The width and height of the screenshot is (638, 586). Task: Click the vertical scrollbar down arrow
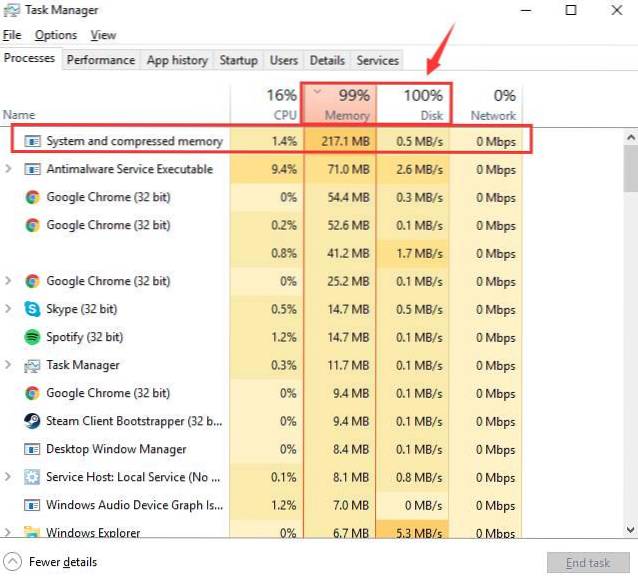[x=630, y=528]
